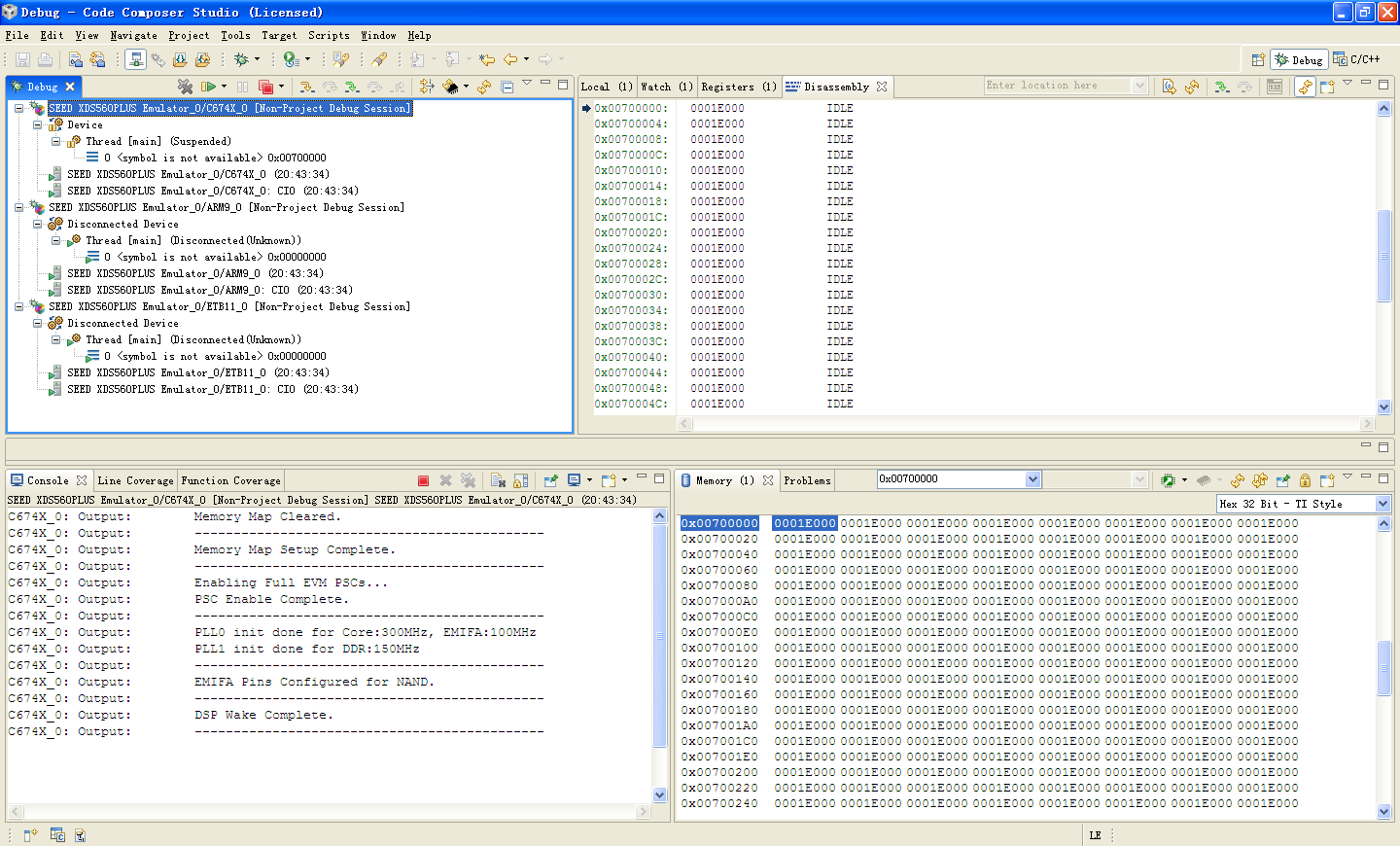Image resolution: width=1400 pixels, height=846 pixels.
Task: Click the Clear Console icon
Action: [498, 480]
